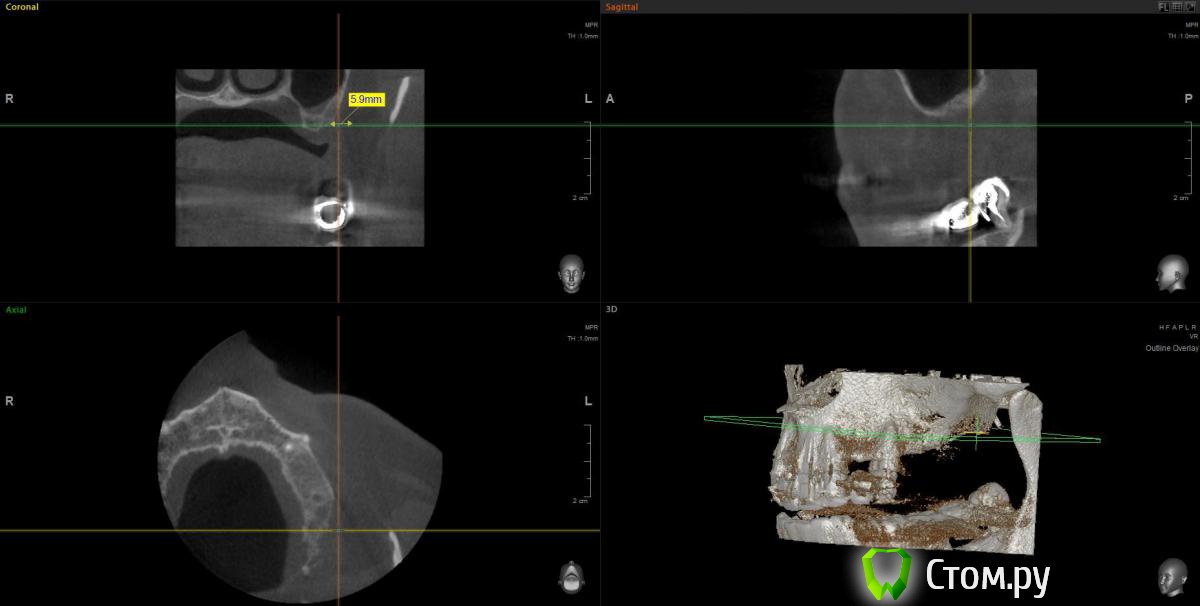Click the H F A P L R orientation letters
This screenshot has height=606, width=1200.
1178,327
